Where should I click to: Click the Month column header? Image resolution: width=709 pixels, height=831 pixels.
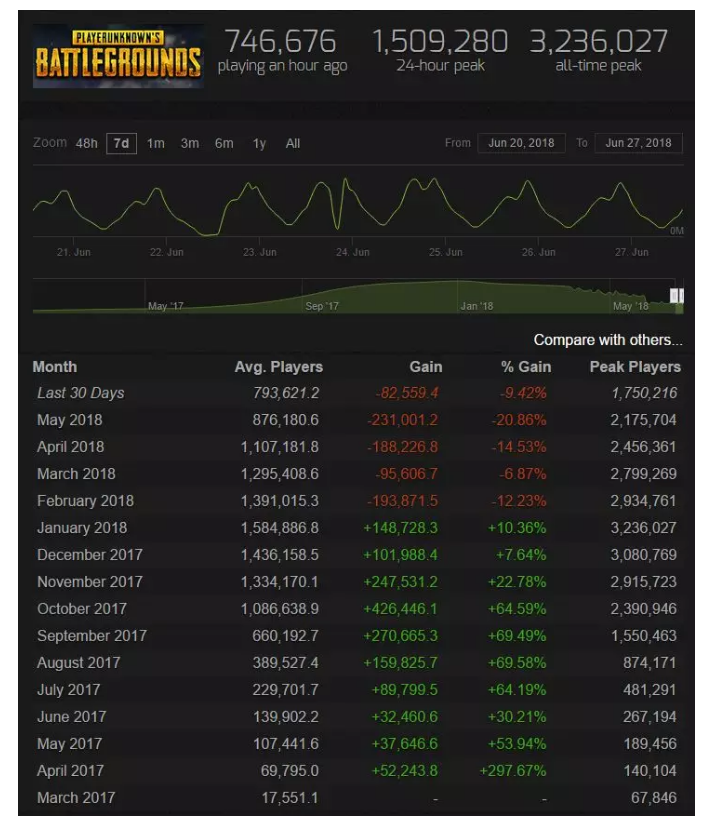[x=55, y=367]
